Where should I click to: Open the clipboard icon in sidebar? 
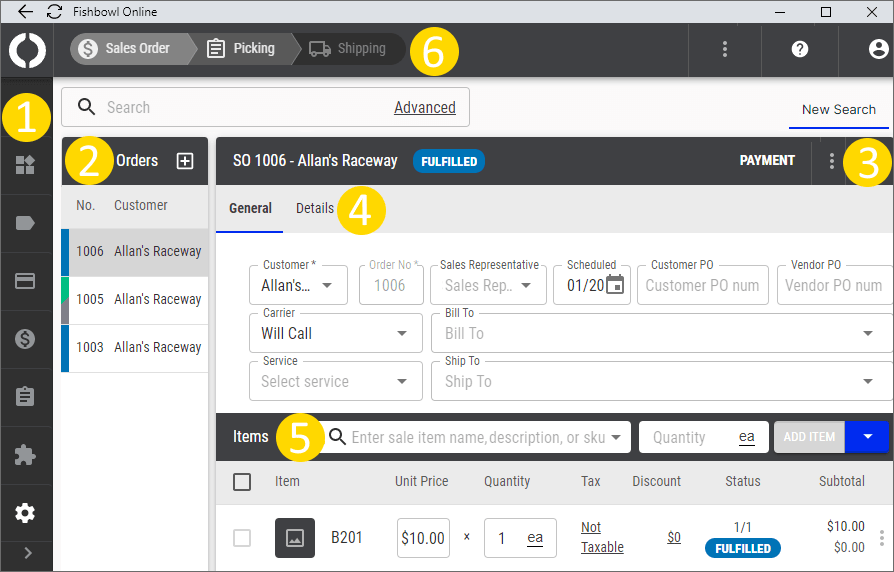[x=26, y=397]
